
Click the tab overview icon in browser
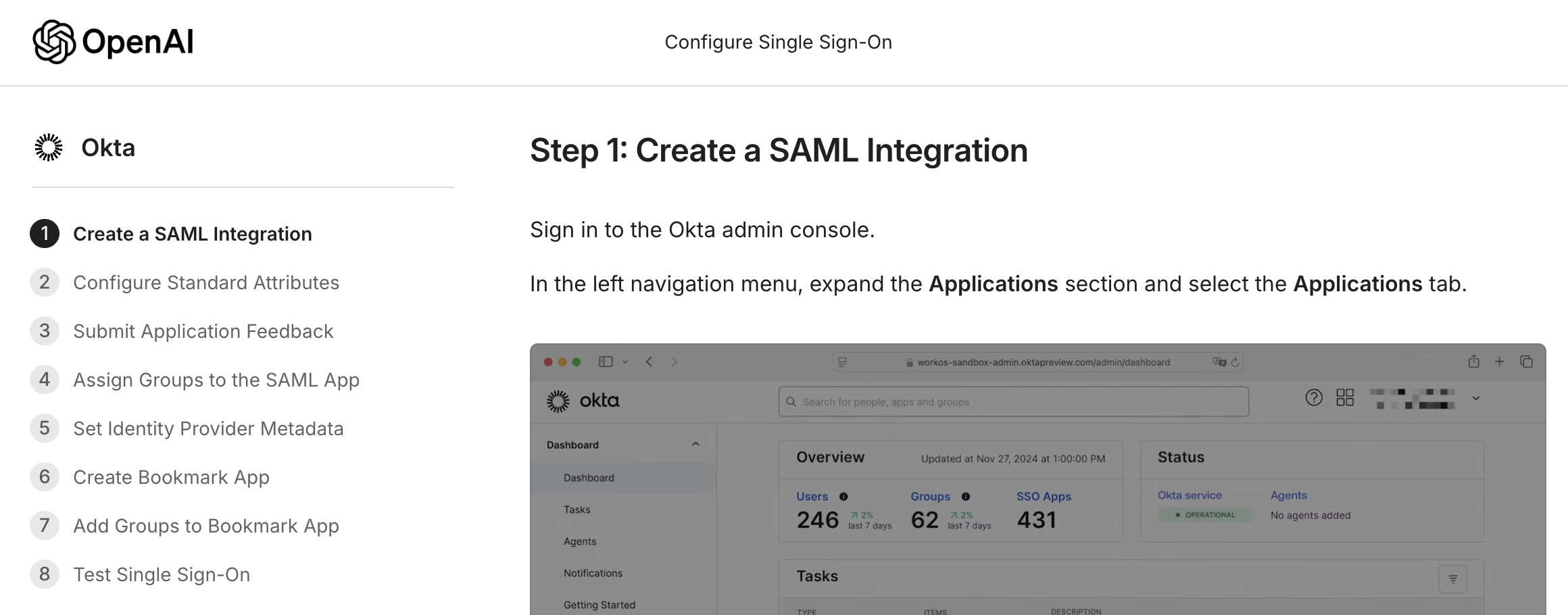pyautogui.click(x=1526, y=362)
